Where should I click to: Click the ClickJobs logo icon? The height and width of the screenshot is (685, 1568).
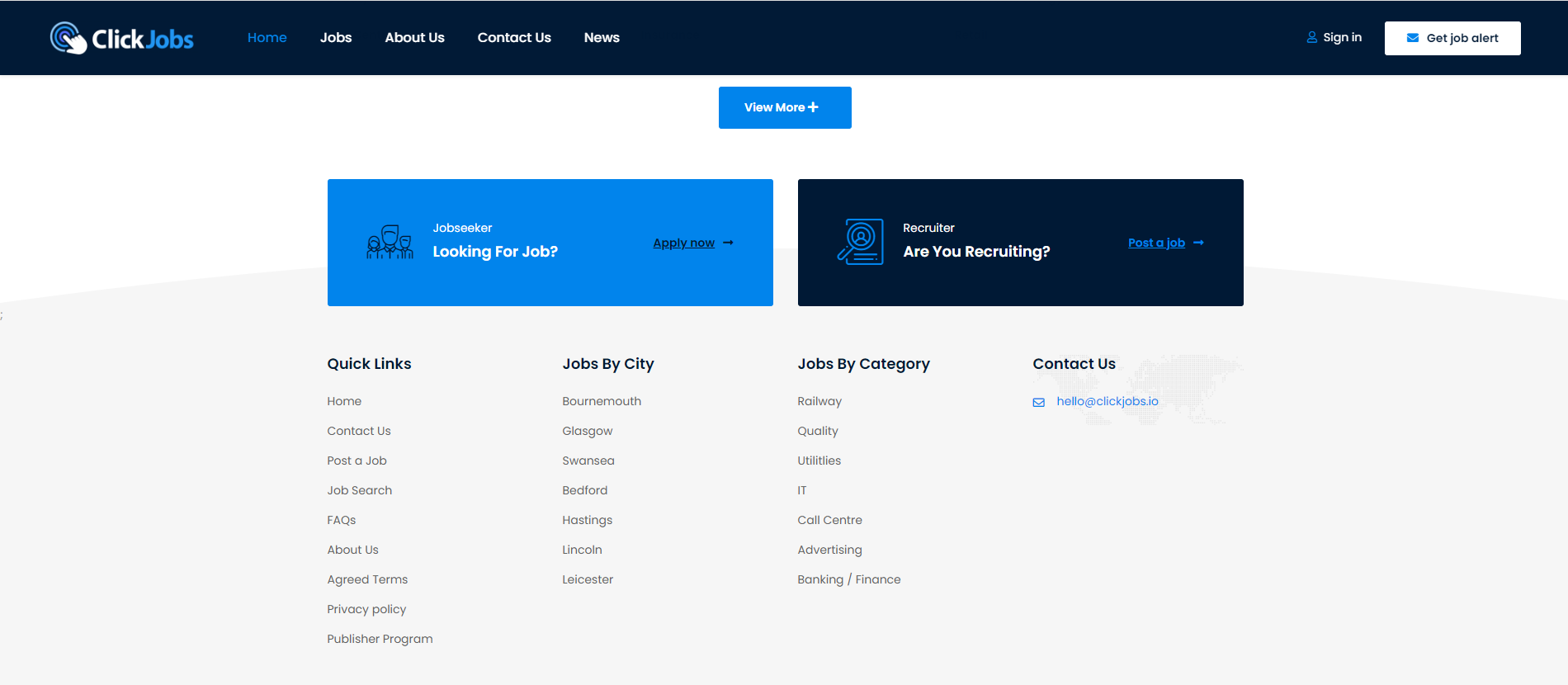[x=68, y=38]
